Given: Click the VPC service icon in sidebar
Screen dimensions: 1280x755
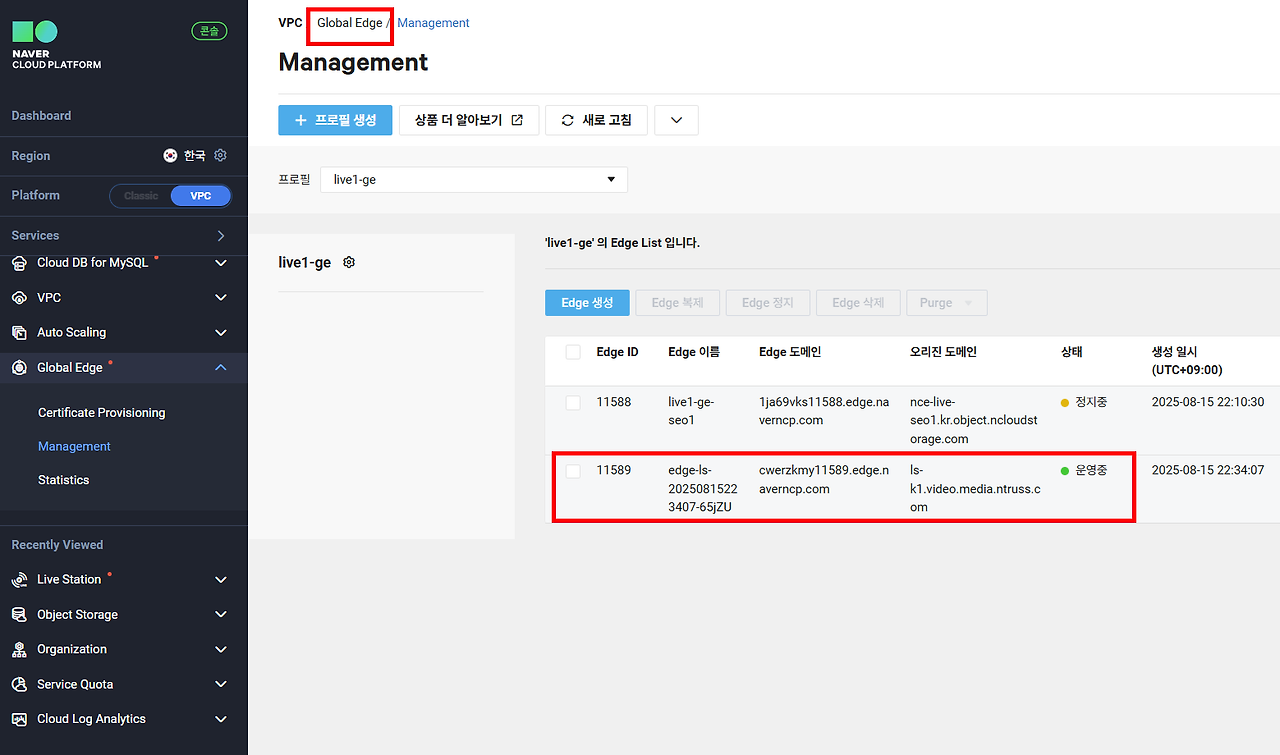Looking at the screenshot, I should tap(19, 298).
